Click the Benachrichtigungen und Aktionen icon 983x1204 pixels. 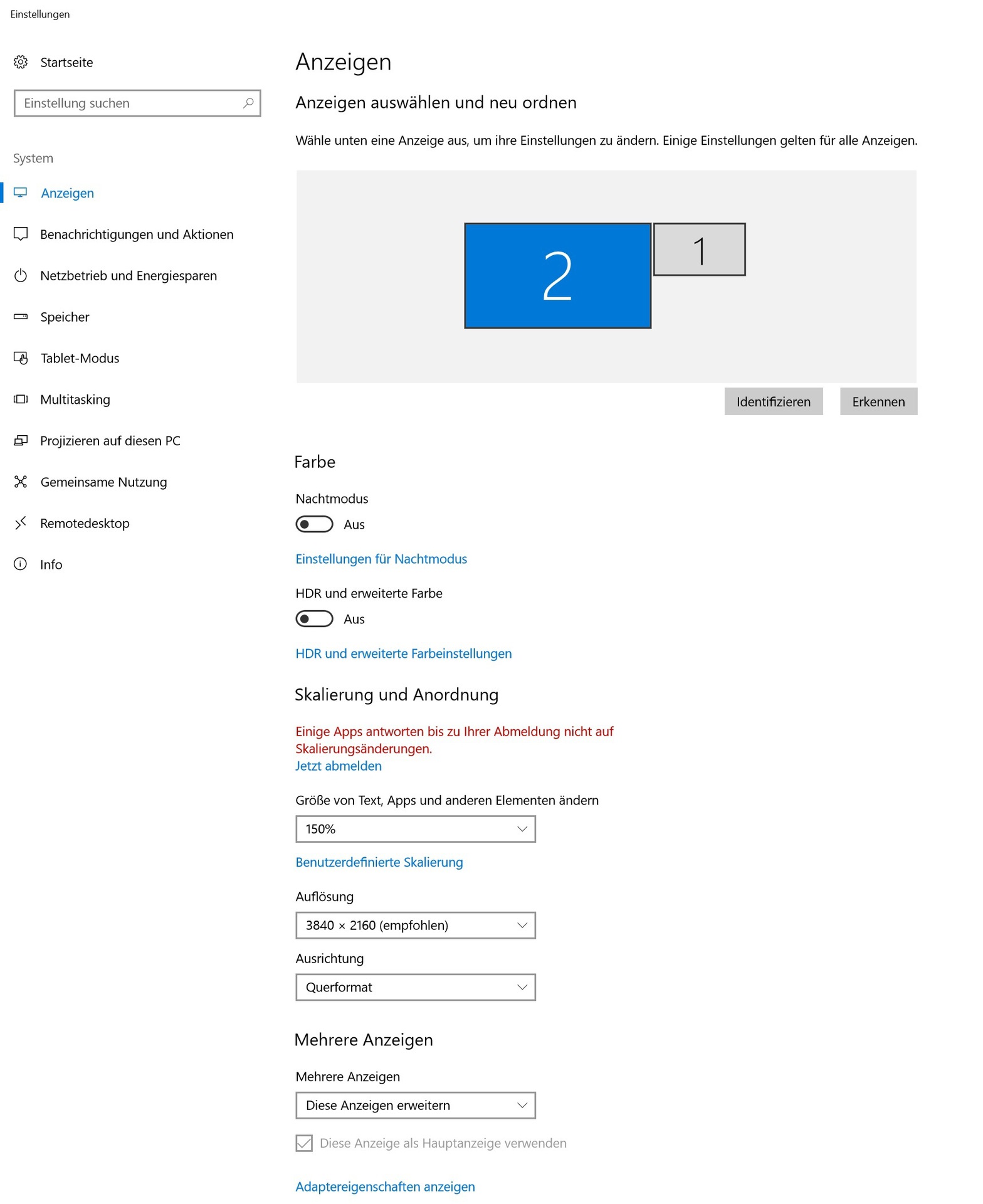(x=21, y=234)
